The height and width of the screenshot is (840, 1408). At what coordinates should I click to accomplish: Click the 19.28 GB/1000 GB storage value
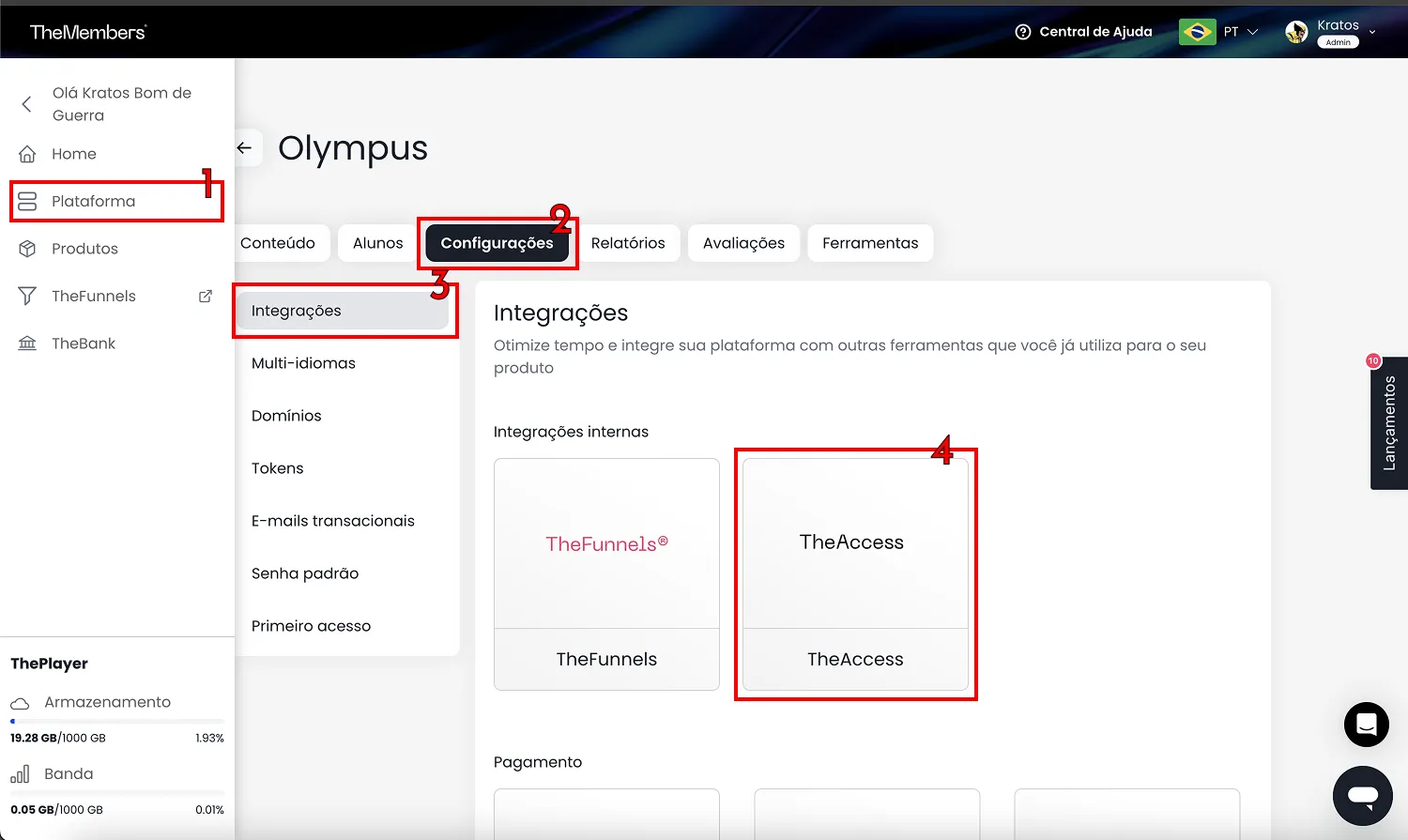(x=58, y=738)
